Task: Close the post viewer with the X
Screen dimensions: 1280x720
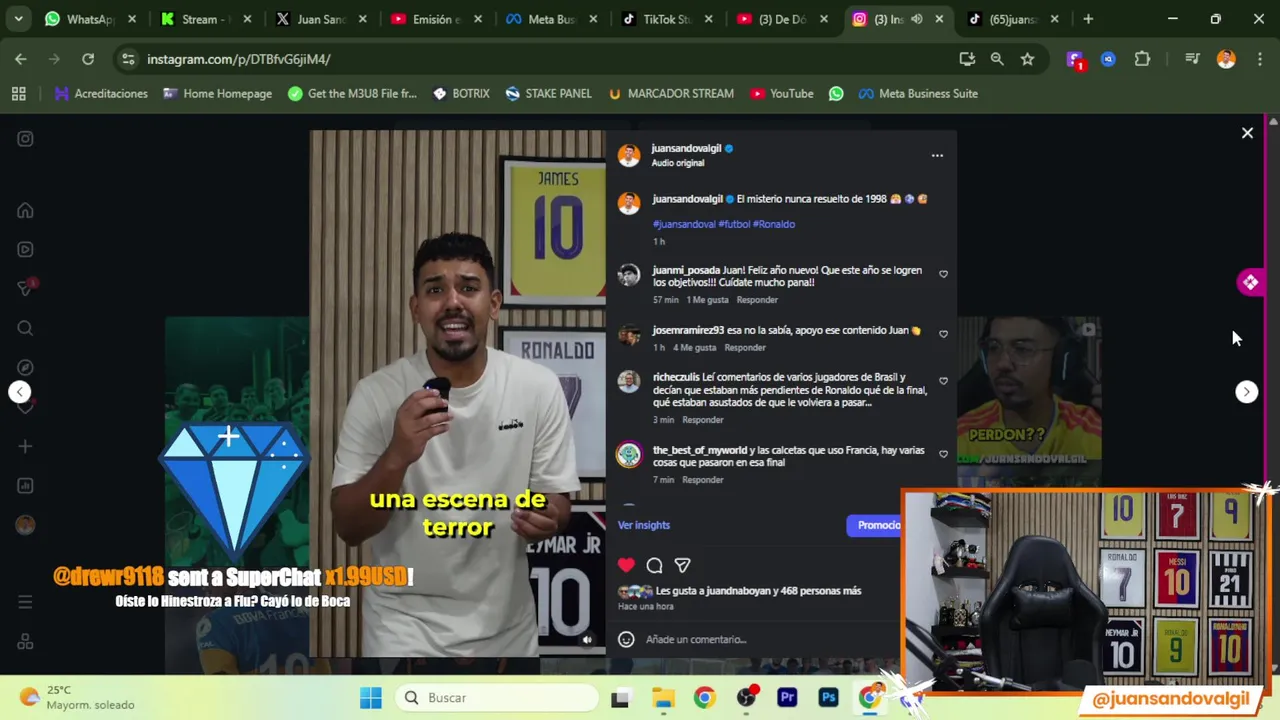Action: (x=1247, y=133)
